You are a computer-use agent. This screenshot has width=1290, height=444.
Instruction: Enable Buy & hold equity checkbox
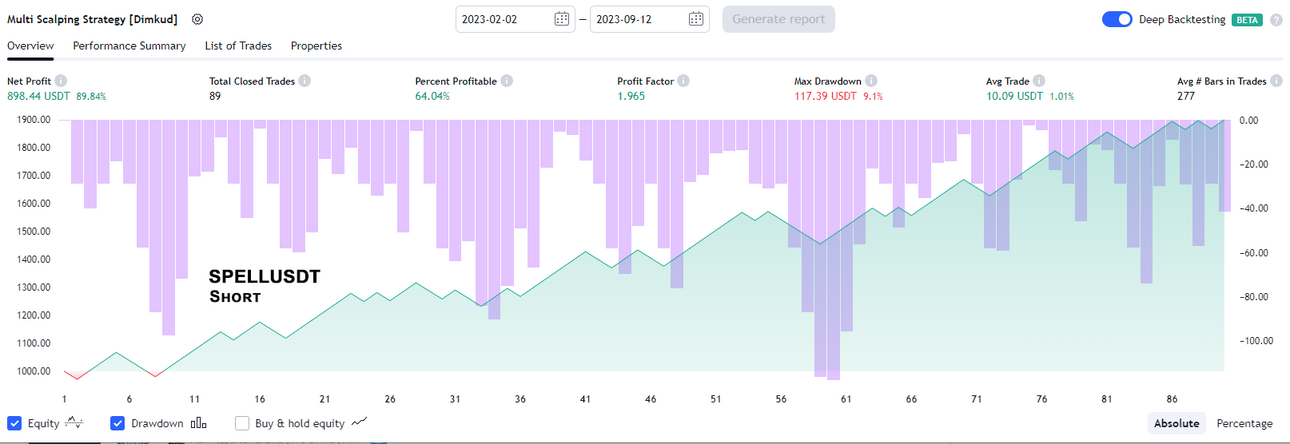point(242,423)
